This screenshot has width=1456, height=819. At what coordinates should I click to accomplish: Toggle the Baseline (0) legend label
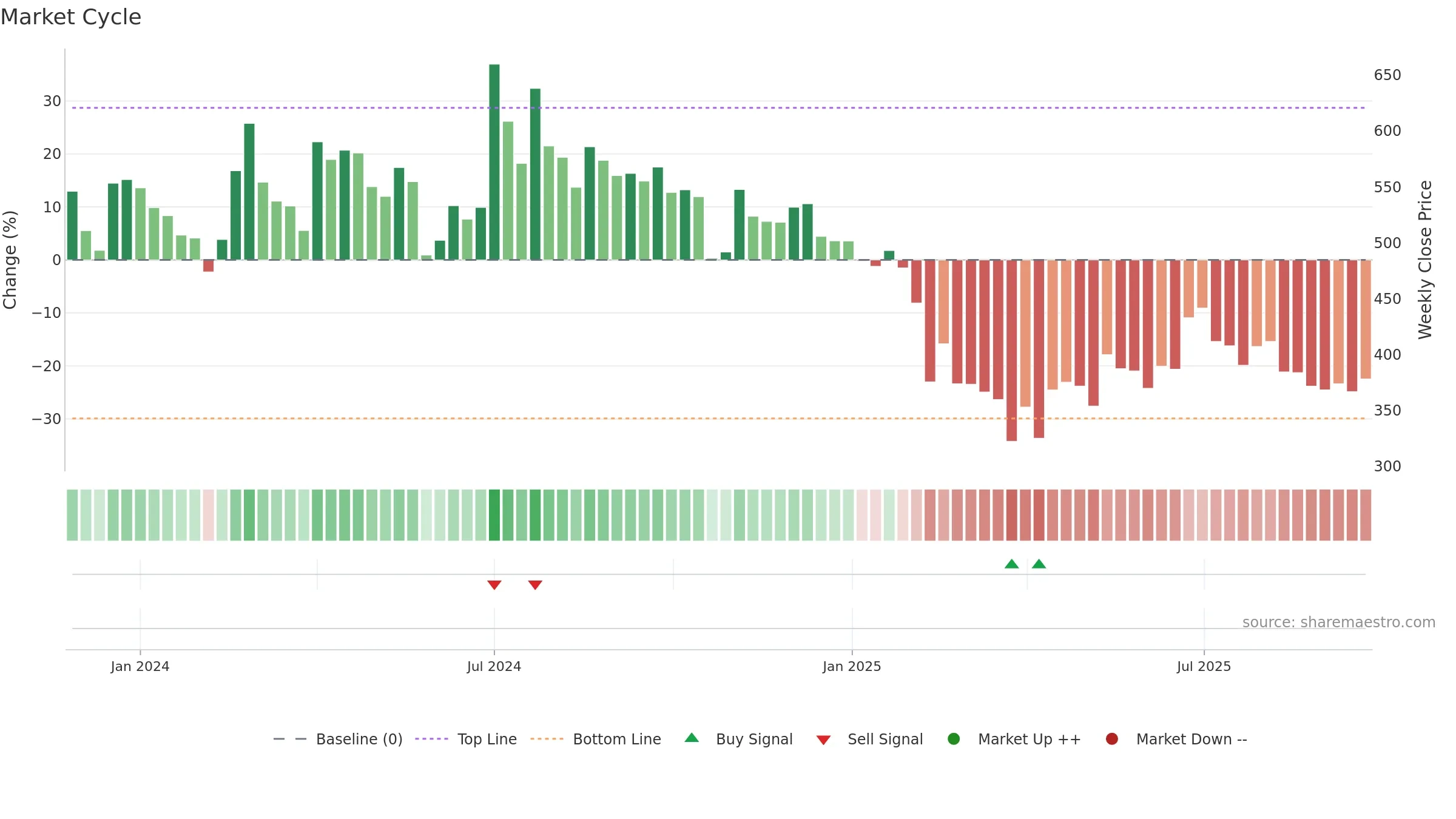(359, 739)
